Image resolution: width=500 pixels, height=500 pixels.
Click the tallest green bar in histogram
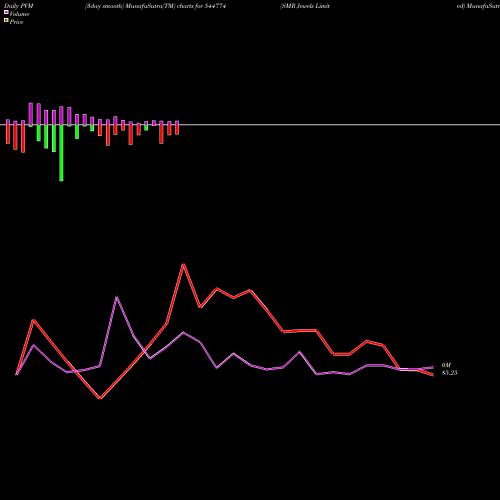point(61,153)
